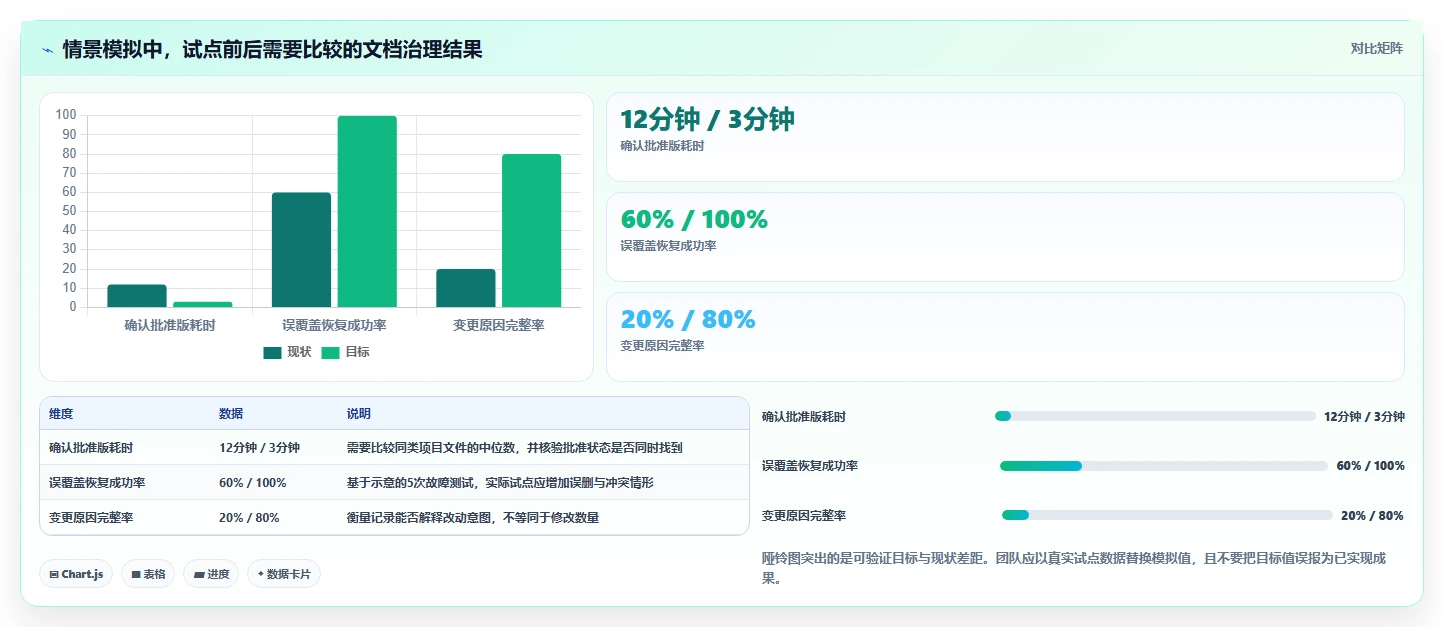Click progress row label 误覆盖恢复成功率
1444x627 pixels.
coord(810,466)
